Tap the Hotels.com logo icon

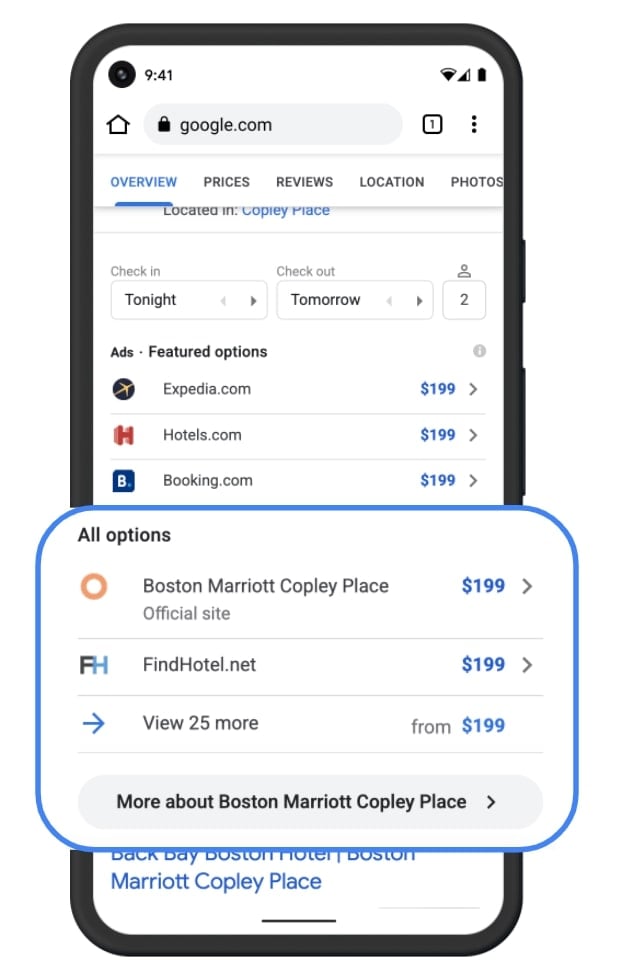(124, 435)
